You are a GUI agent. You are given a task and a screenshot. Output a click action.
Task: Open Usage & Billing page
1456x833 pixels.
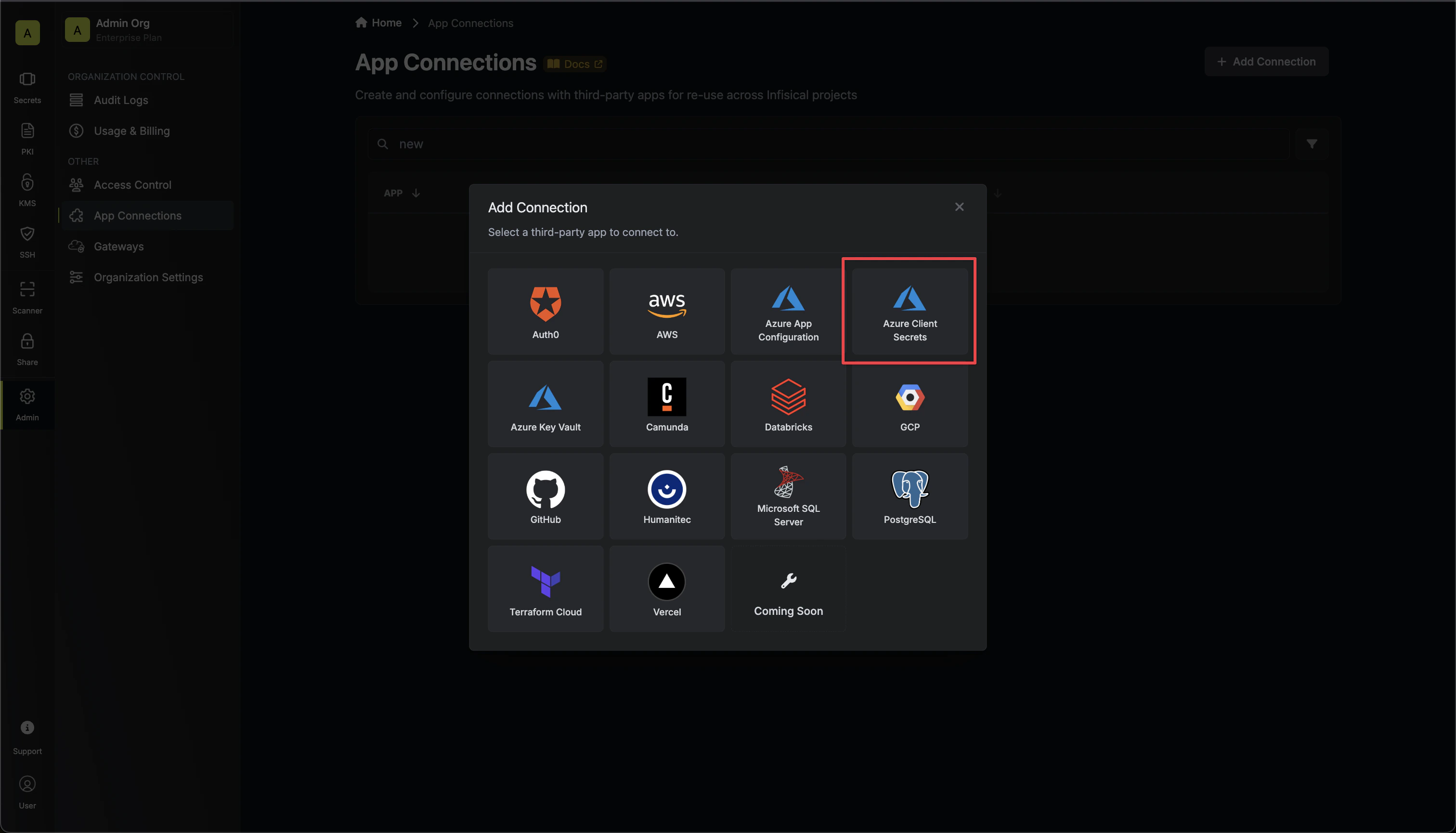(148, 131)
